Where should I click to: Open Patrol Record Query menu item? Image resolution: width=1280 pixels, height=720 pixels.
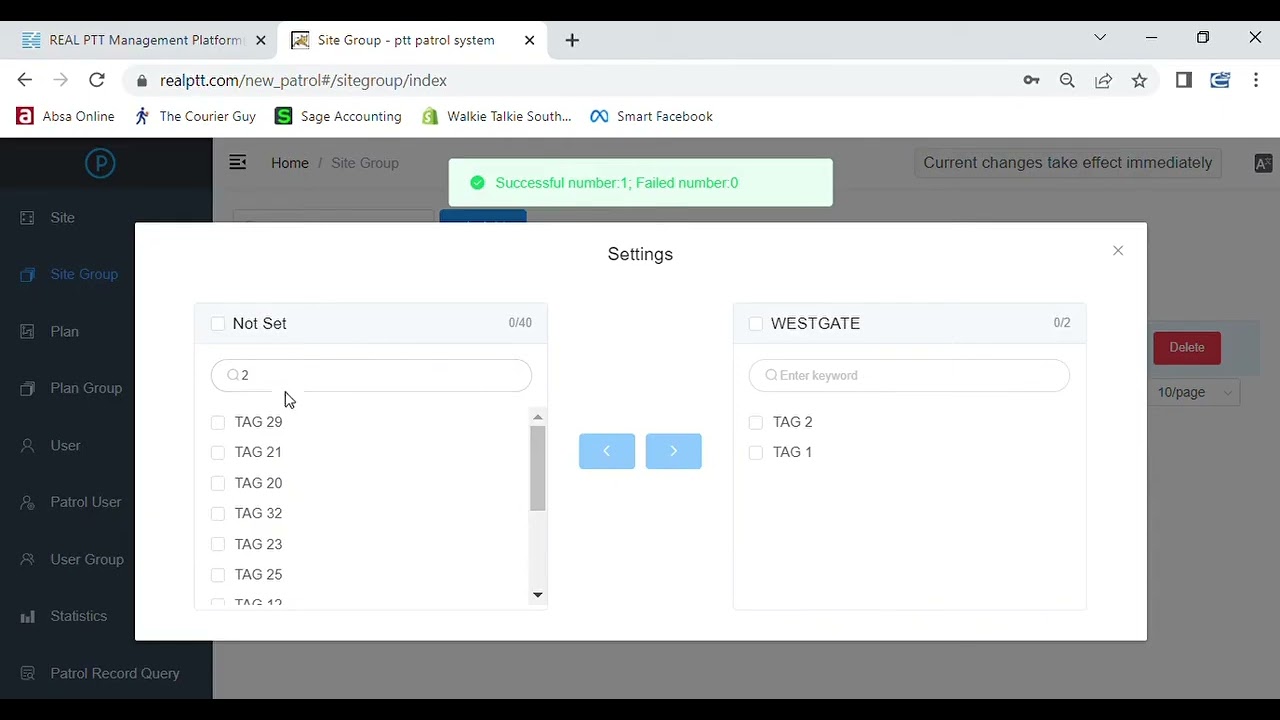pos(115,673)
